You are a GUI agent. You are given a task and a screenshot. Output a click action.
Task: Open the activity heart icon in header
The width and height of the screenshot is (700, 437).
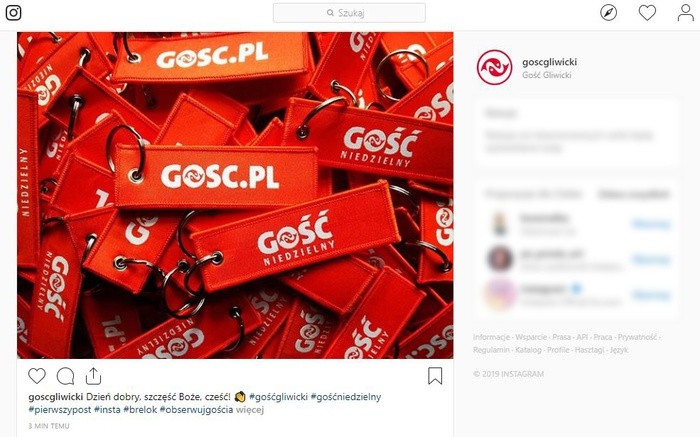(647, 12)
